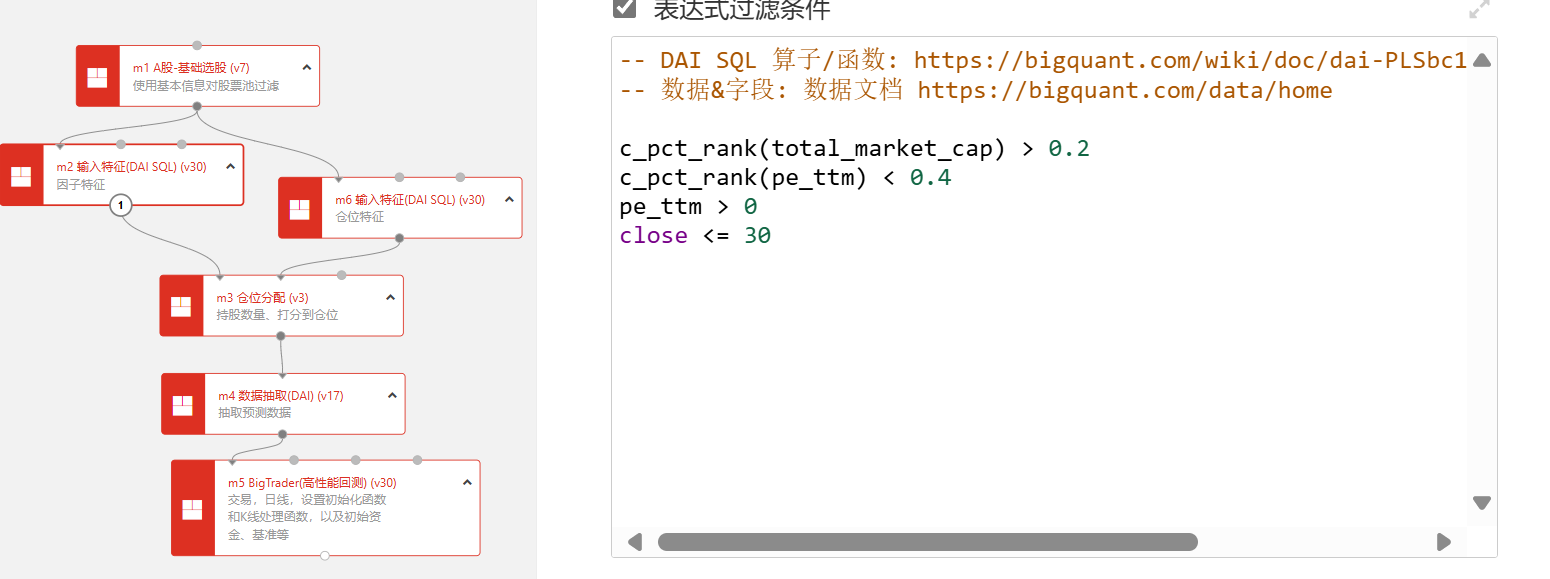Collapse the m2 输入特征 module chevron
The image size is (1550, 579).
(230, 167)
